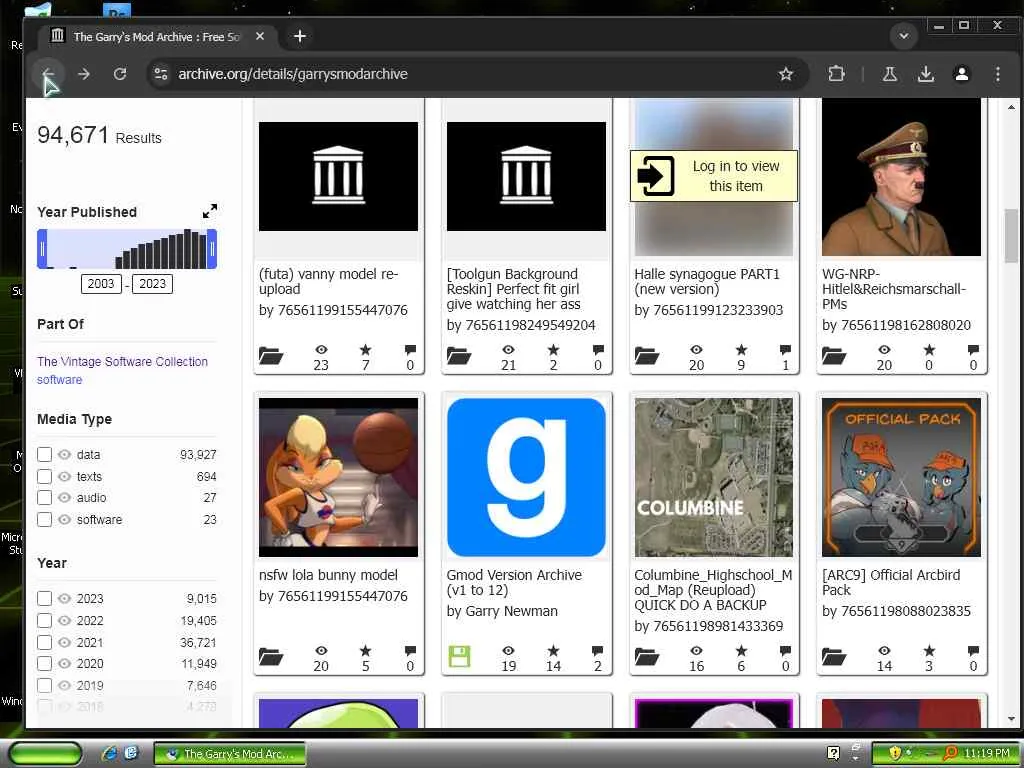Click the left year range handle

[x=42, y=249]
